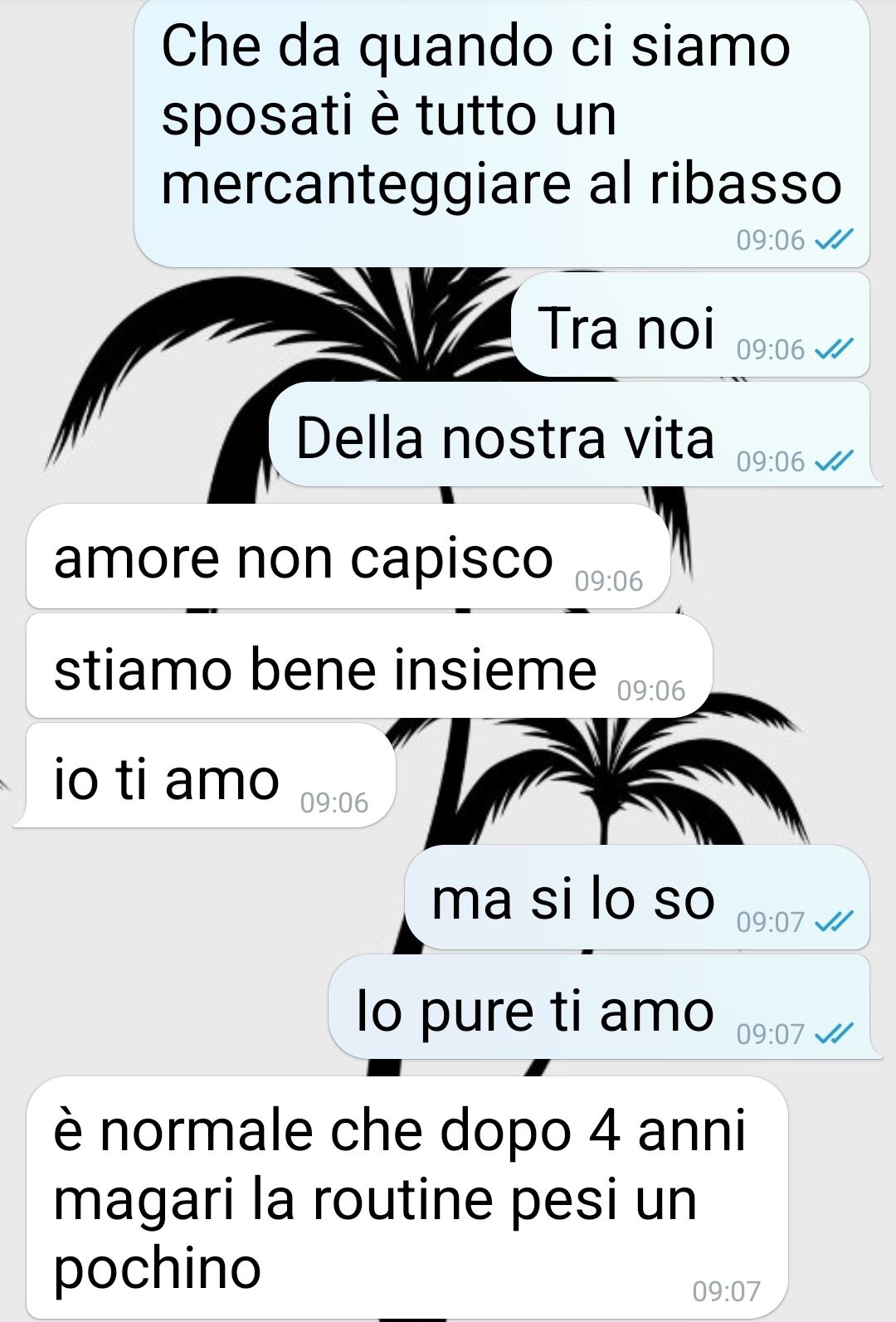Tap the 09:07 timestamp on 'ma si lo so'
The width and height of the screenshot is (896, 1322).
pos(771,922)
